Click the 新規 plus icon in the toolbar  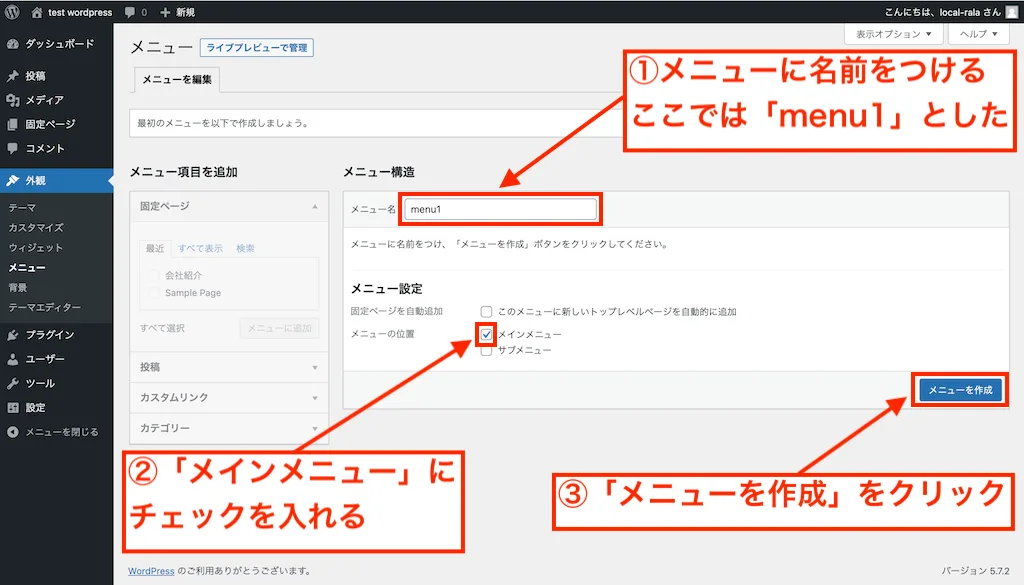point(165,13)
